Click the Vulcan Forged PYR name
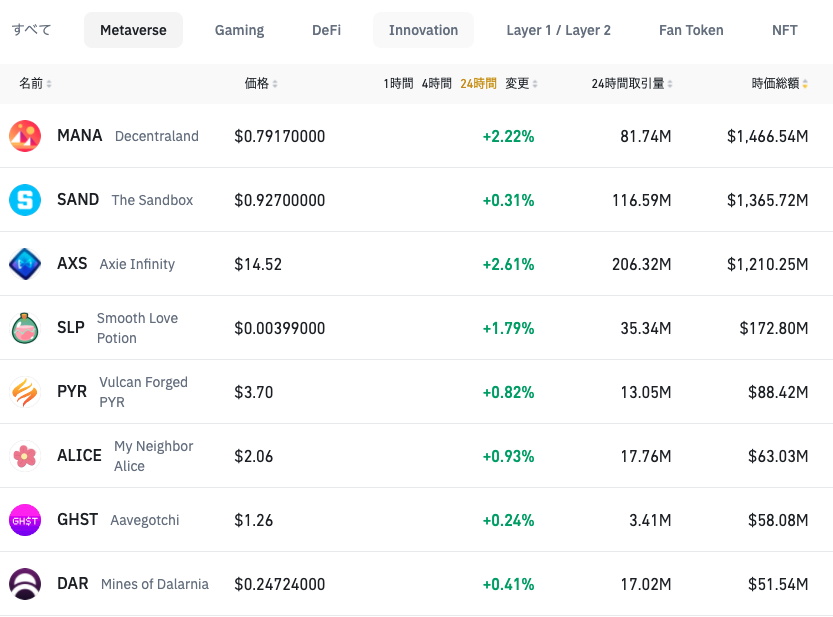Screen dimensions: 833x617 click(x=143, y=392)
